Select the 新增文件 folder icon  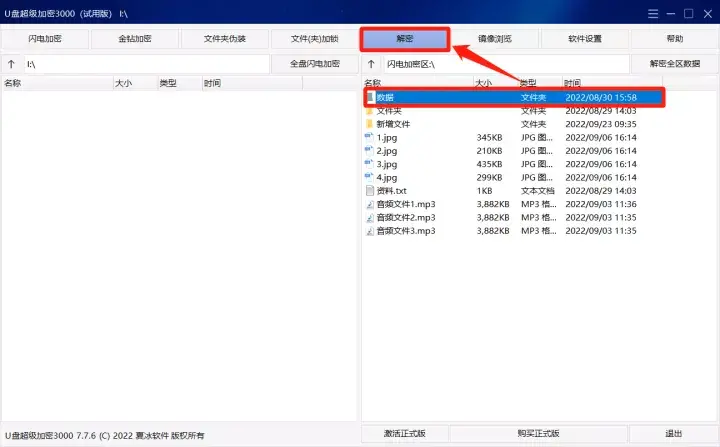click(x=370, y=124)
